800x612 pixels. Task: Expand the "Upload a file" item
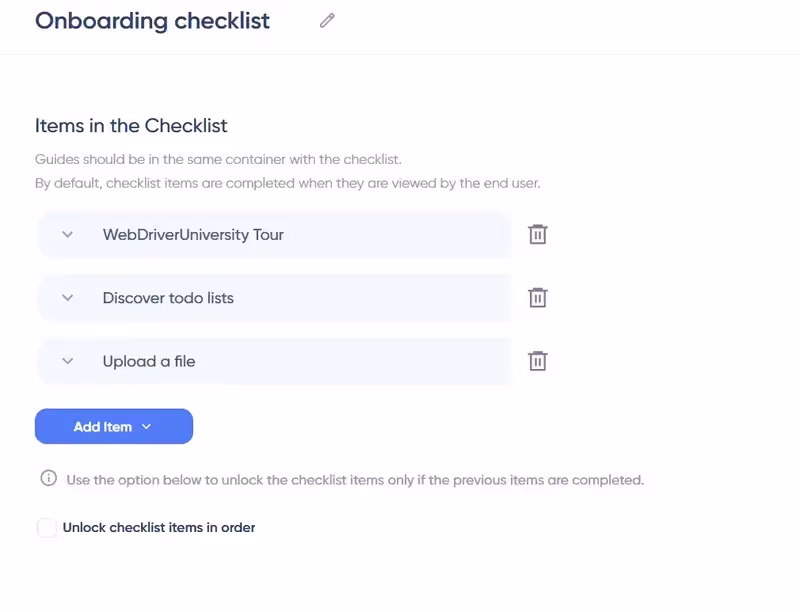[x=67, y=361]
